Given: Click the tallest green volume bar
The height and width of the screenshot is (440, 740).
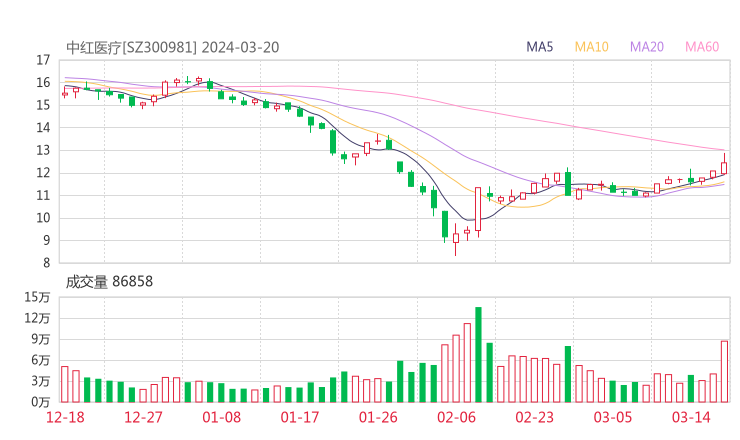Looking at the screenshot, I should click(x=478, y=355).
